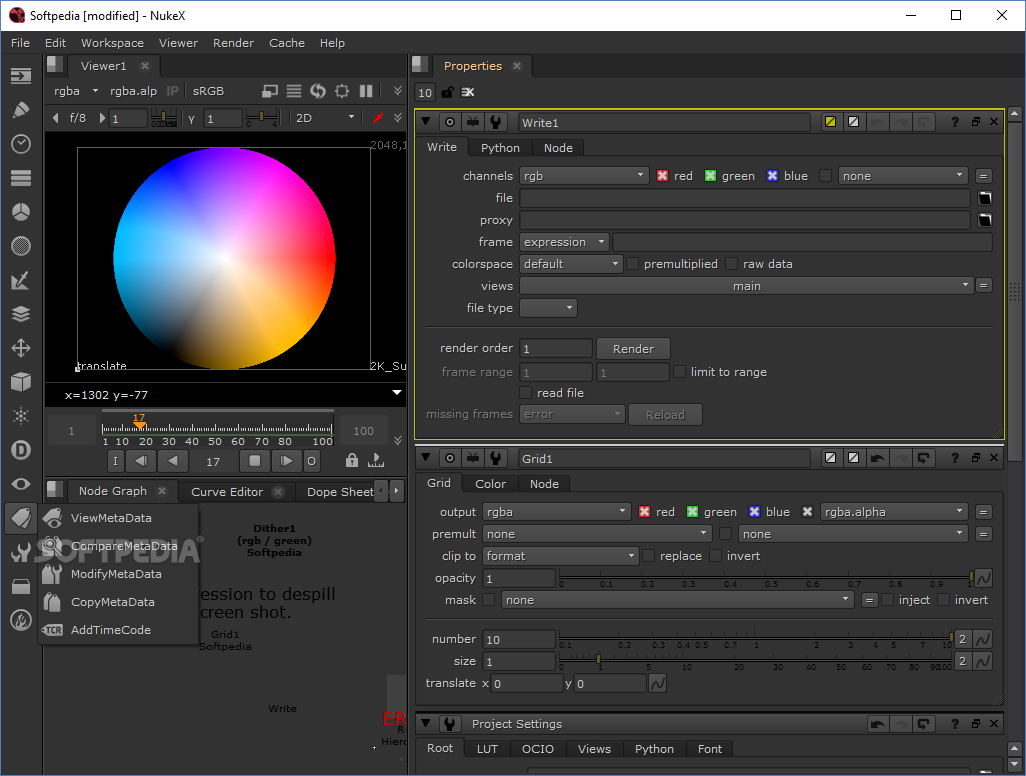Open the Time nodes clock icon
The width and height of the screenshot is (1026, 776).
click(21, 144)
